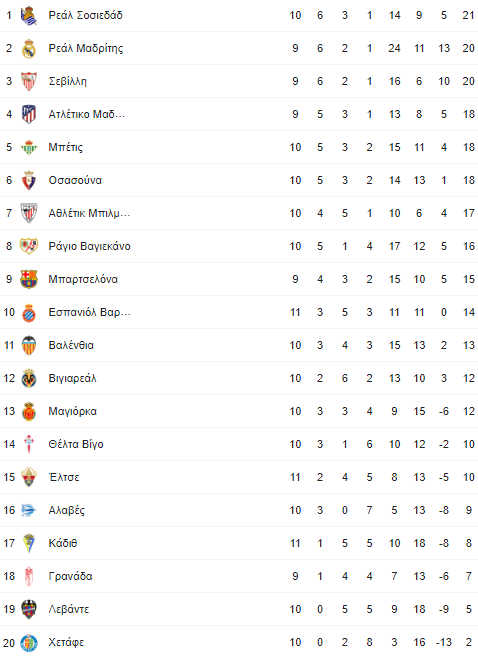The width and height of the screenshot is (478, 665).
Task: Click the Villarreal yellow crest icon
Action: coord(29,378)
